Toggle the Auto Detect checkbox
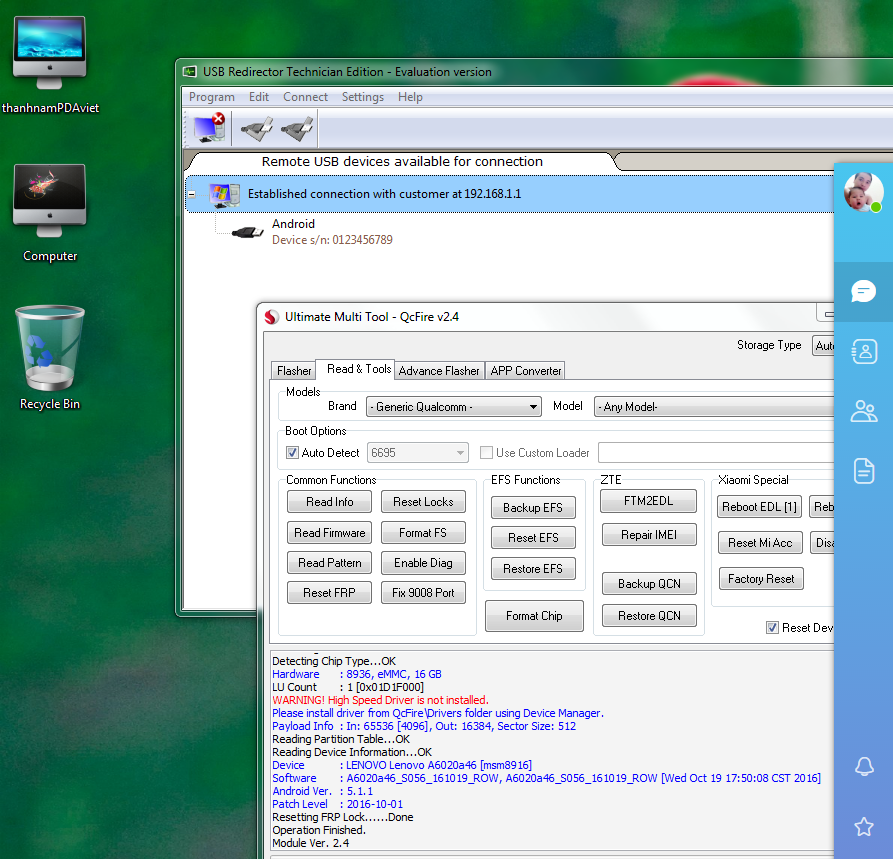This screenshot has width=893, height=859. coord(292,452)
